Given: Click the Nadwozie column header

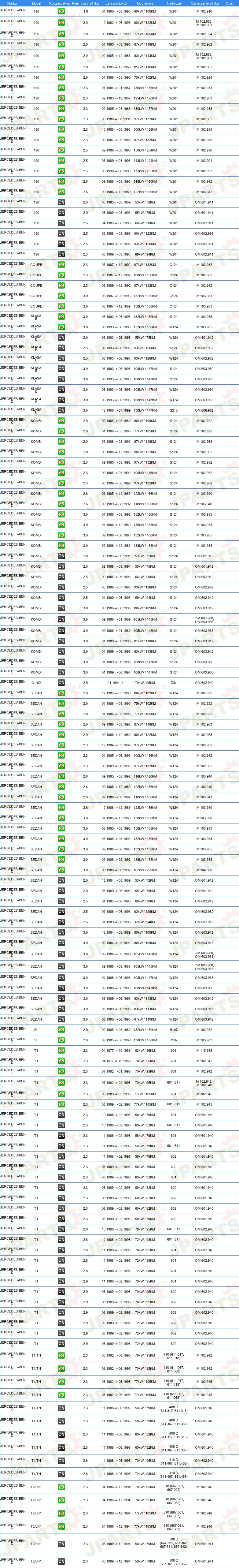Looking at the screenshot, I should point(174,3).
